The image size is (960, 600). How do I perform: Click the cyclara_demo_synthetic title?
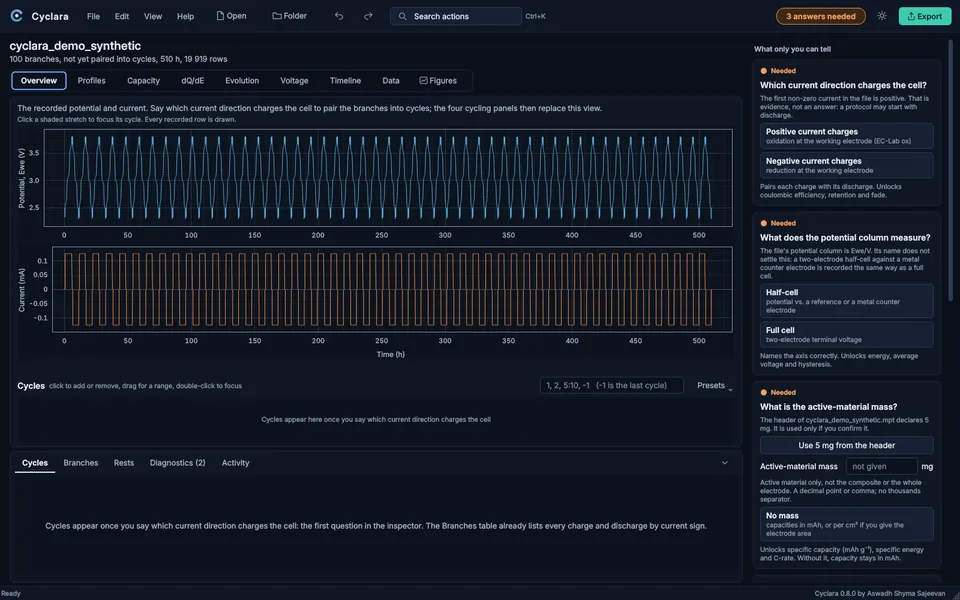[x=75, y=46]
